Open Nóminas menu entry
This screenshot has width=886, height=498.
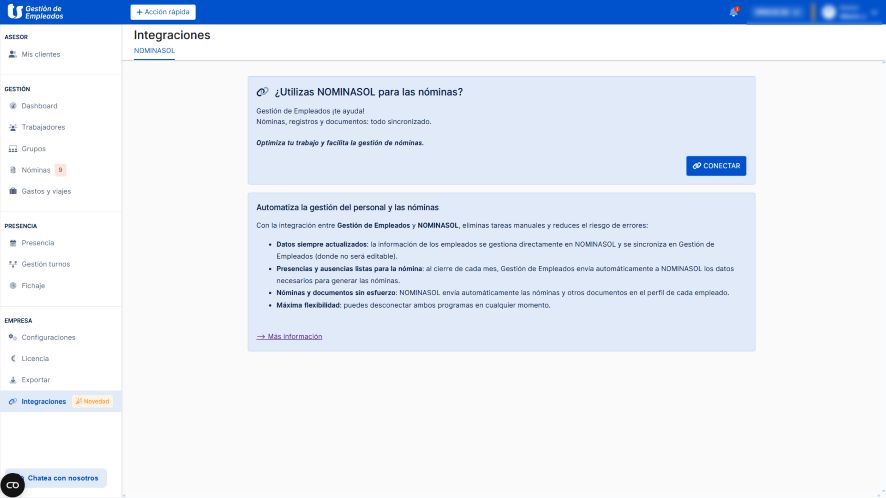pos(36,170)
